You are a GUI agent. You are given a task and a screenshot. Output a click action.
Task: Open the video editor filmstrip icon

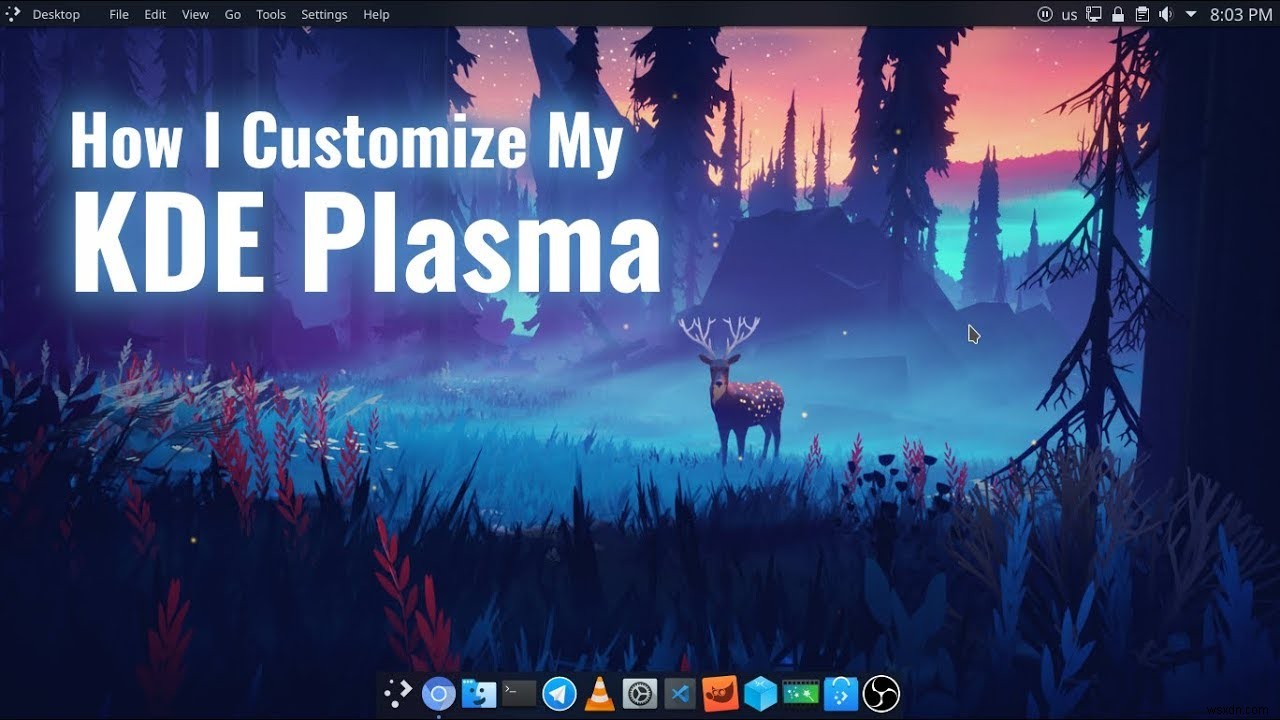click(801, 693)
